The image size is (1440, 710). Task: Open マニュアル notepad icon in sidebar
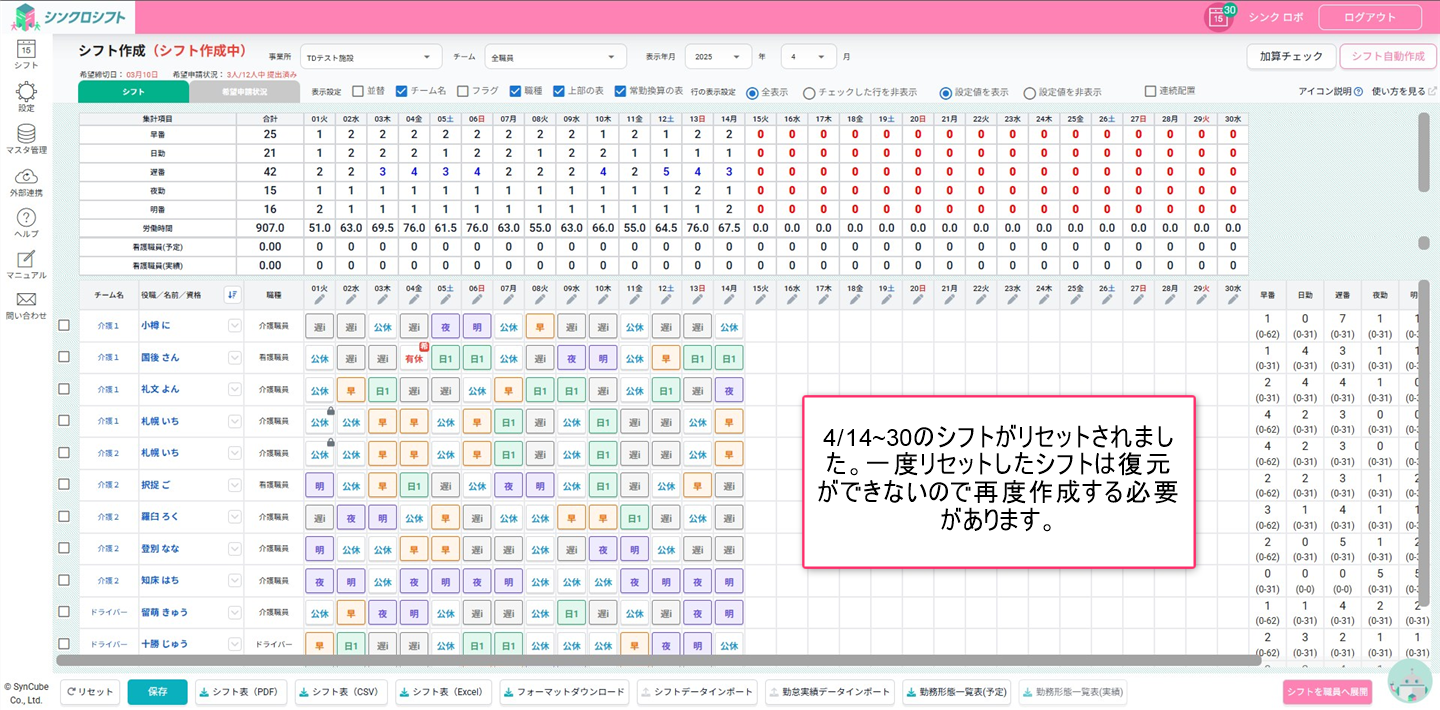pyautogui.click(x=26, y=259)
